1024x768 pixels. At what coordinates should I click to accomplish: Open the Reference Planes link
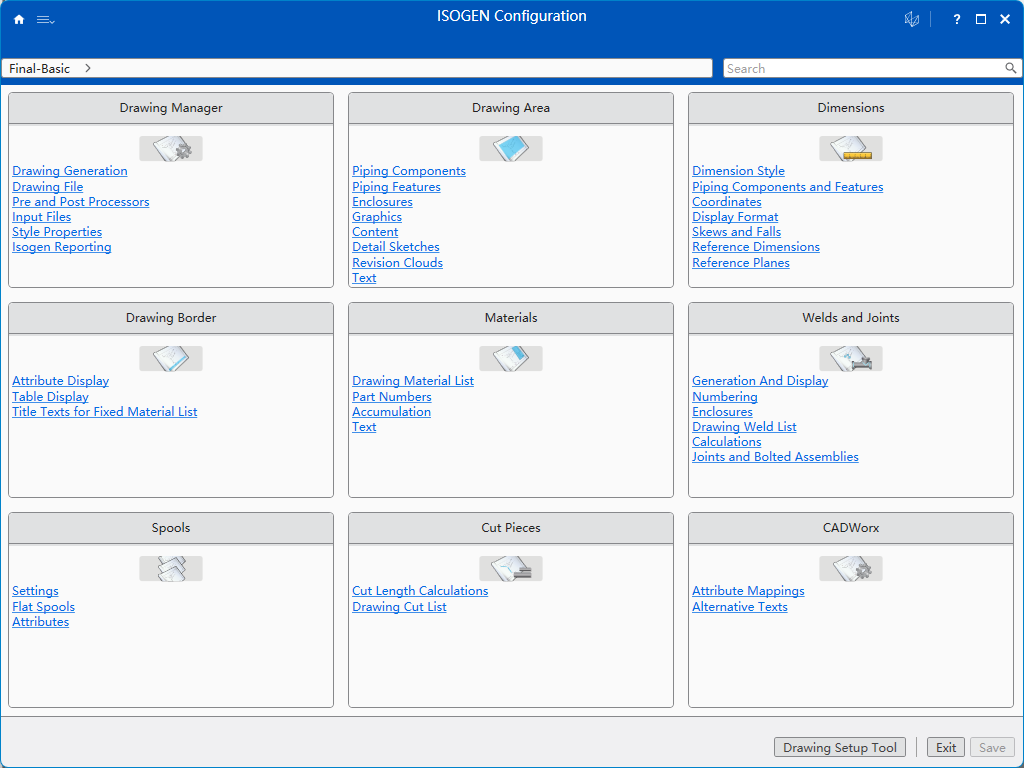point(741,263)
